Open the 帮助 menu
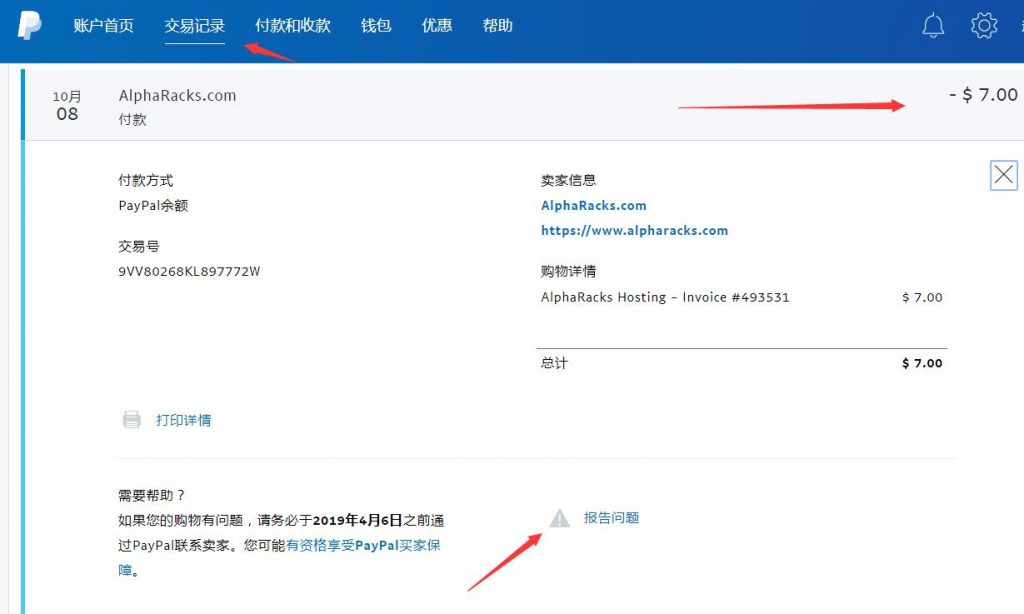1024x614 pixels. (498, 25)
